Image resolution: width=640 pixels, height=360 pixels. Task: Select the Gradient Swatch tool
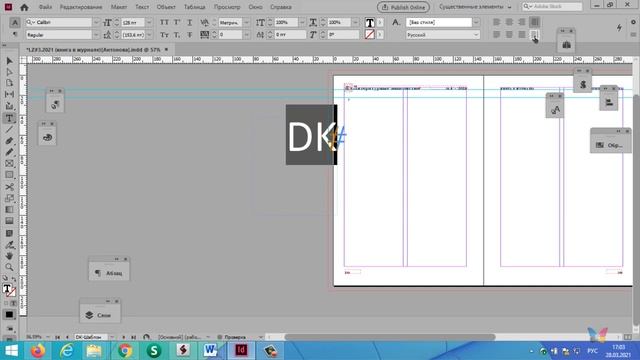pos(9,210)
